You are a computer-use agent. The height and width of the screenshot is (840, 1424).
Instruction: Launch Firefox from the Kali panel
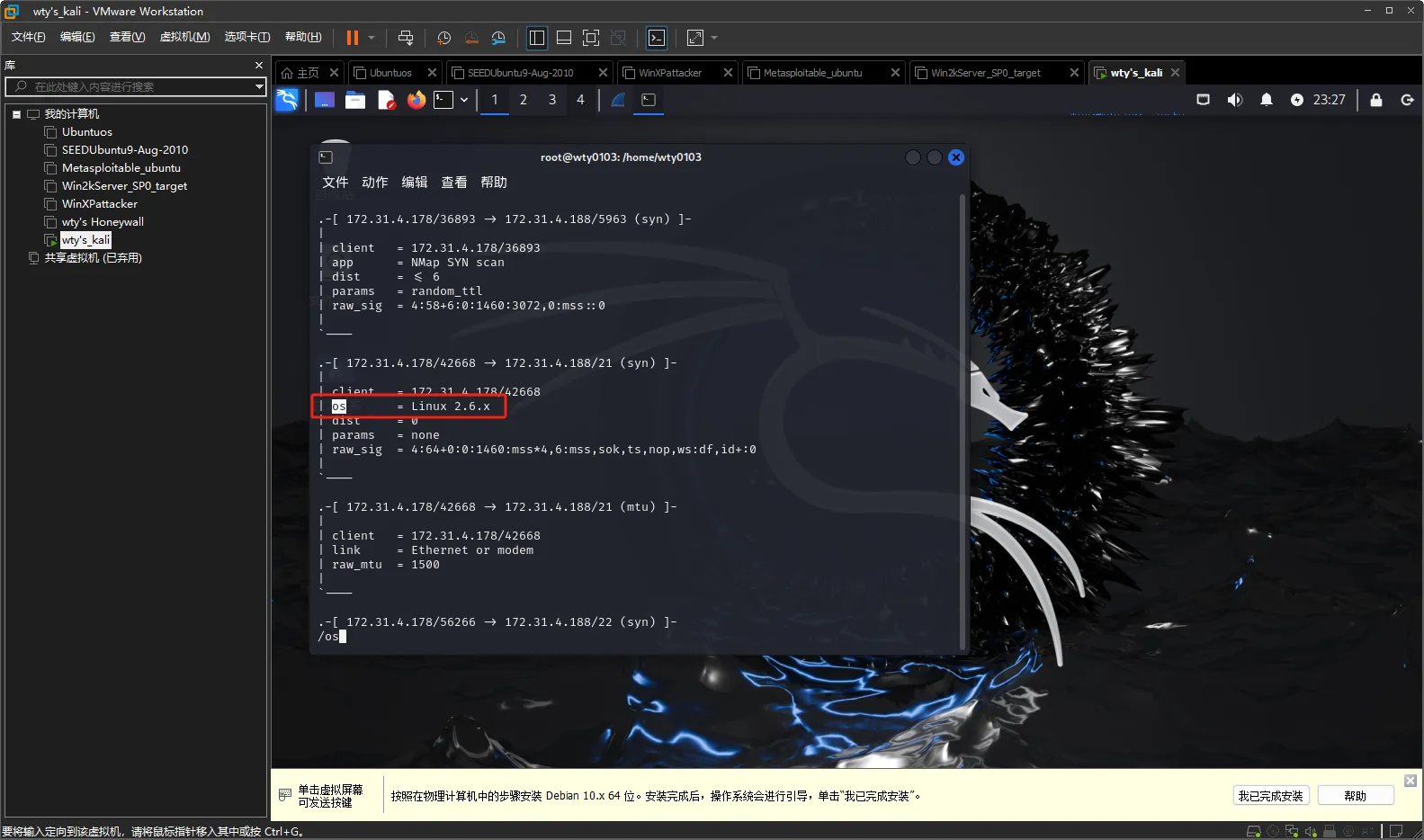click(416, 100)
